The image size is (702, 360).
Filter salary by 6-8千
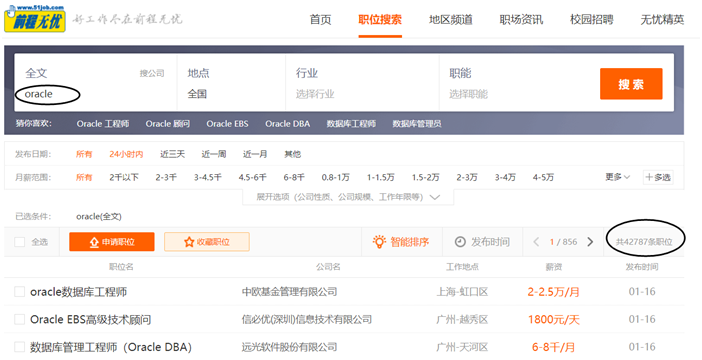294,177
